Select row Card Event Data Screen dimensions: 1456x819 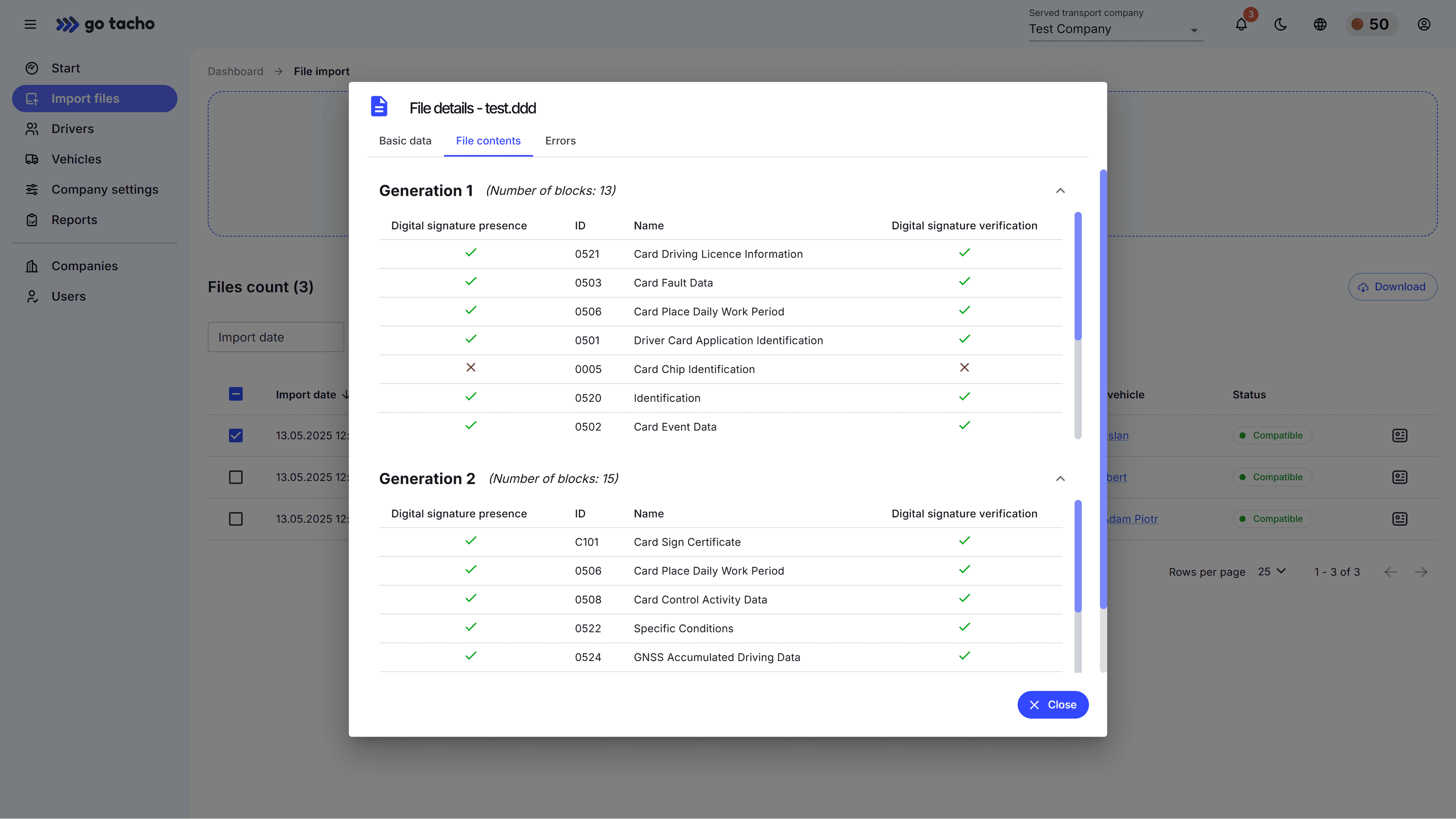pos(721,427)
